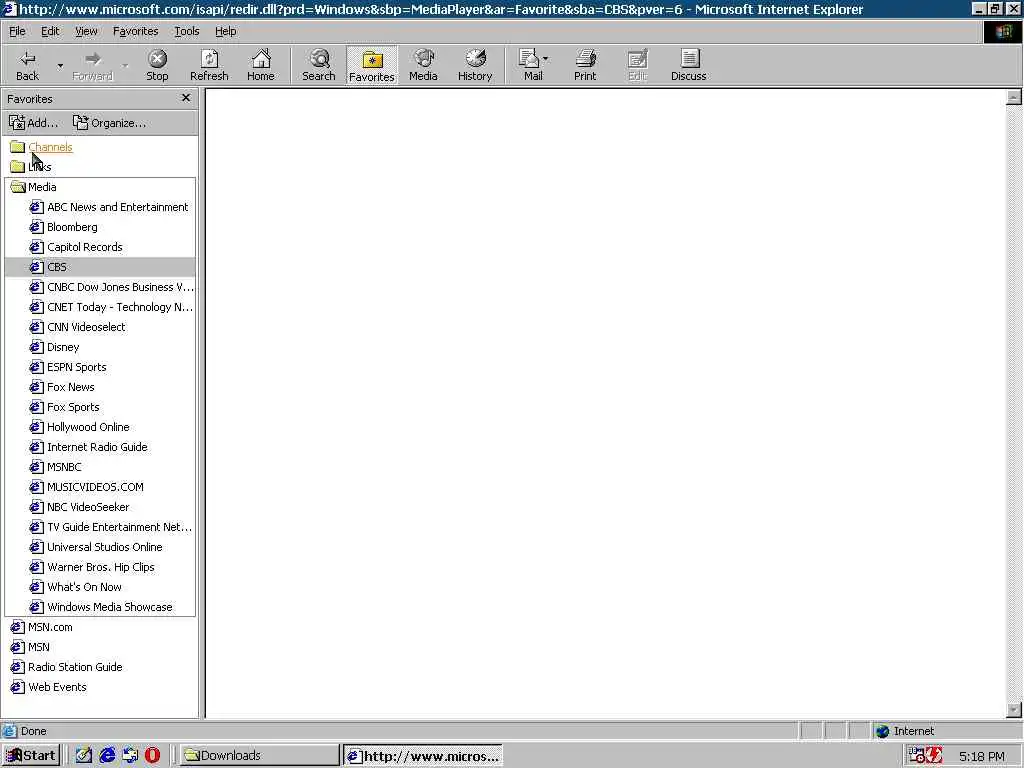Toggle the Favorites pane button
Image resolution: width=1024 pixels, height=768 pixels.
click(372, 65)
